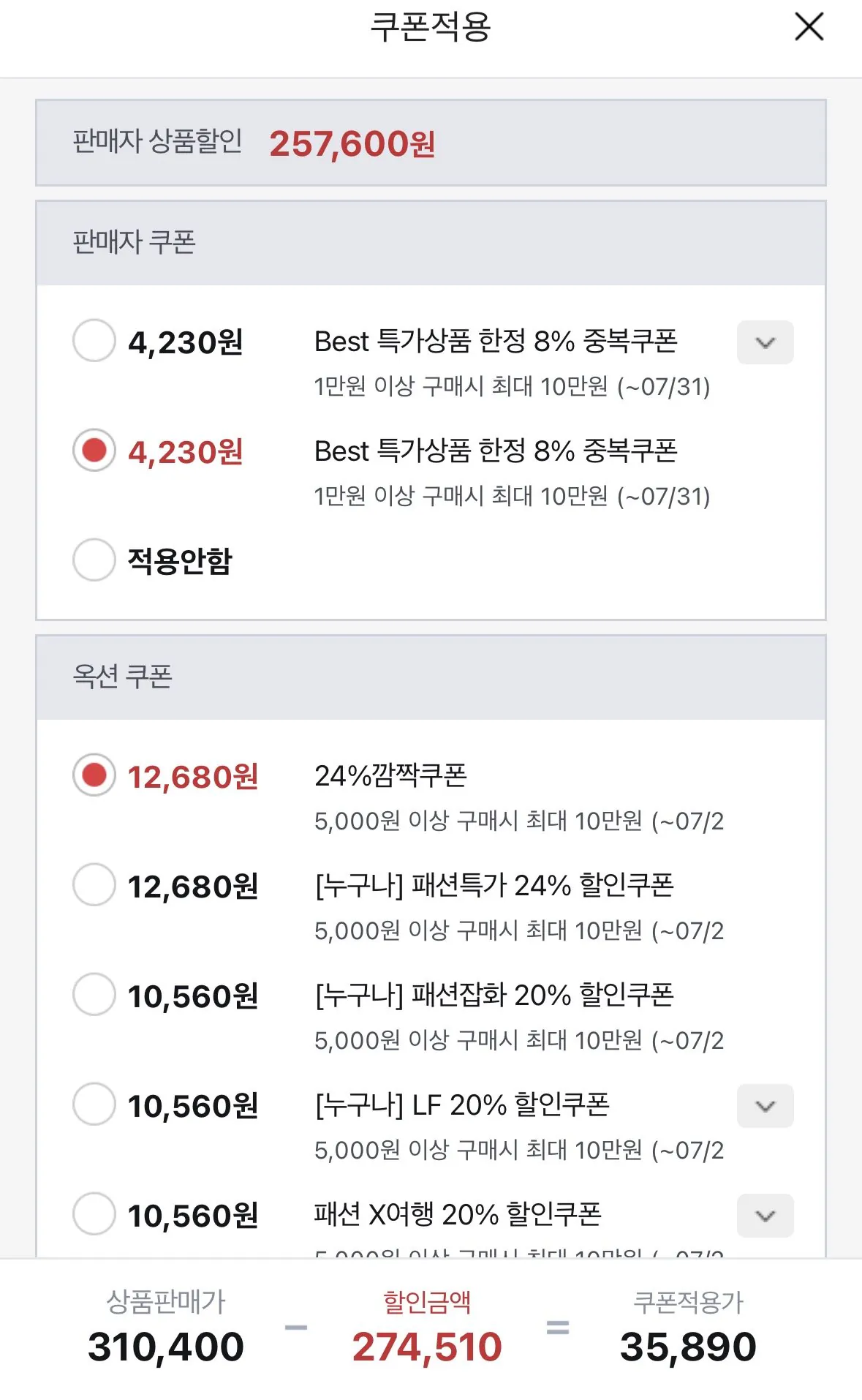Viewport: 862px width, 1400px height.
Task: Choose the 적용안함 option for seller coupon
Action: [94, 560]
